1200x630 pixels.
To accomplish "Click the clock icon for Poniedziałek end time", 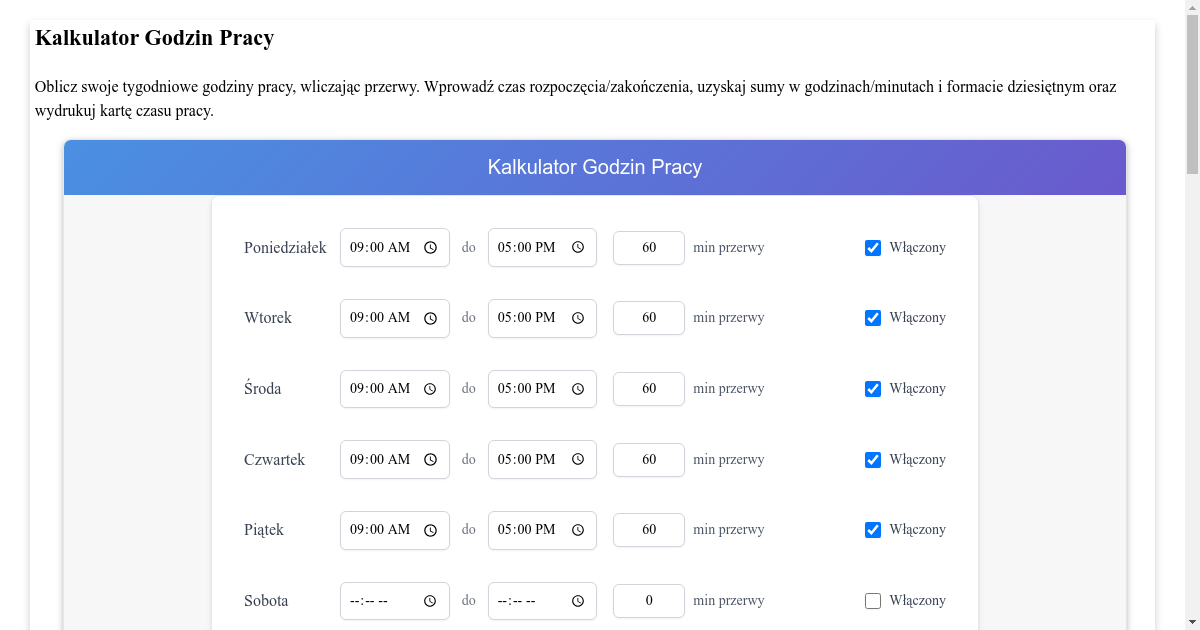I will 578,247.
